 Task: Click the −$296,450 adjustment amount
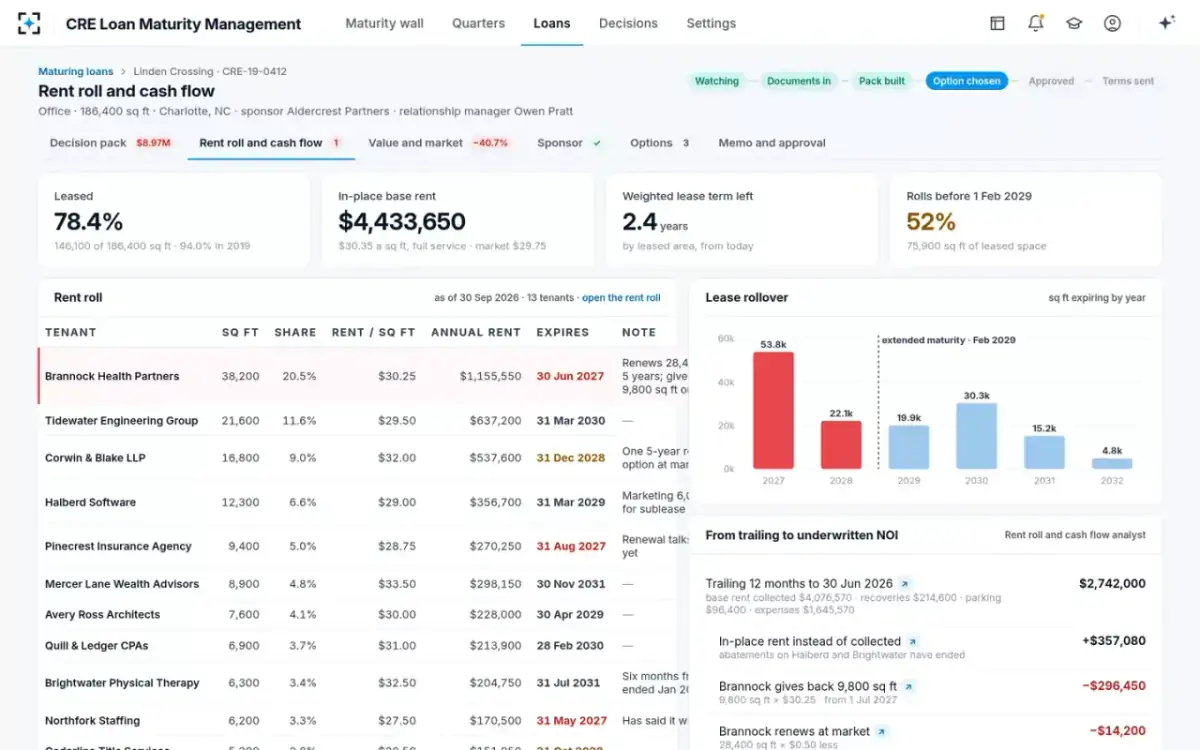1114,686
